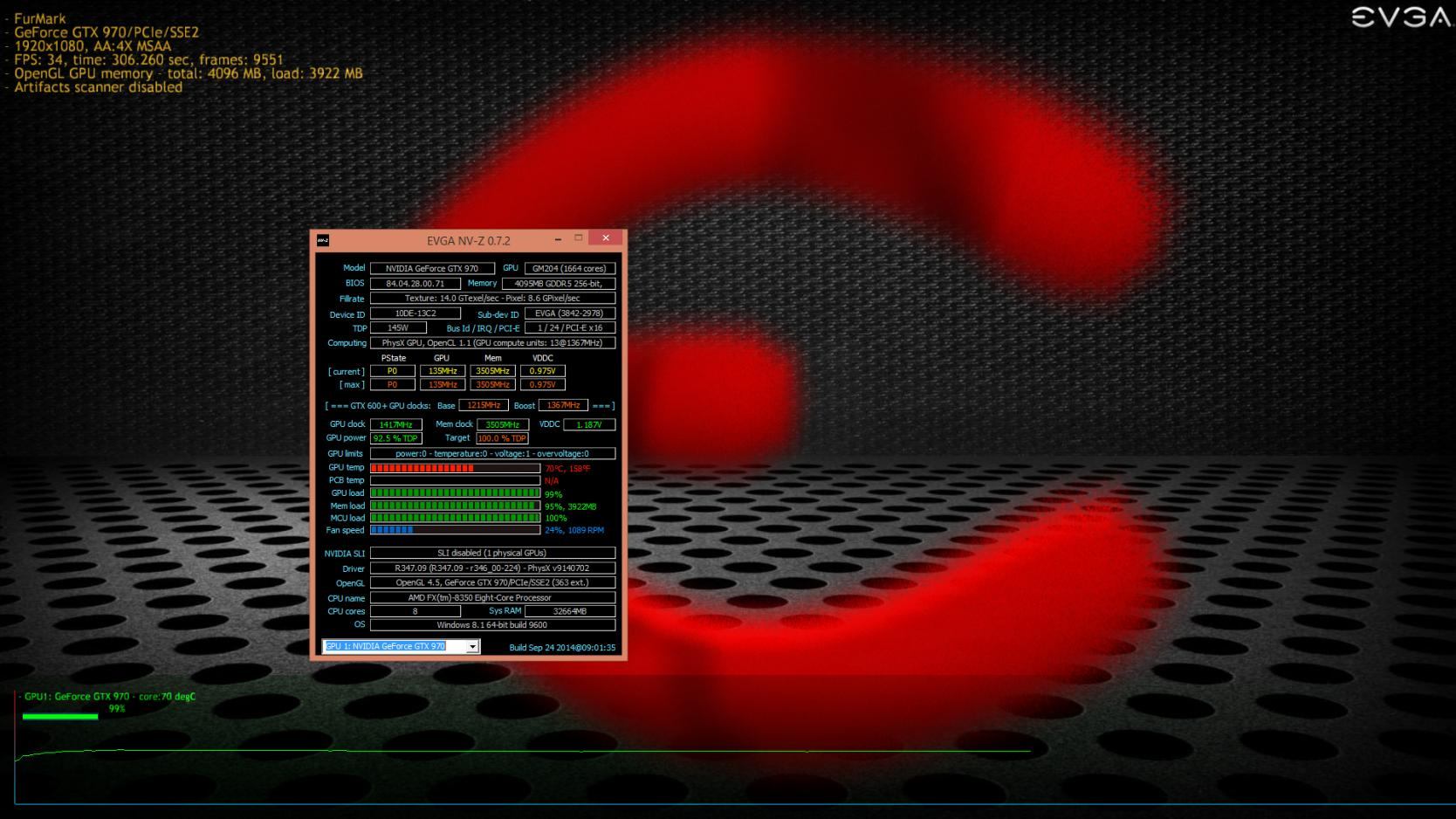This screenshot has height=819, width=1456.
Task: Click the 70°C, 158°F temperature readout
Action: (x=567, y=469)
